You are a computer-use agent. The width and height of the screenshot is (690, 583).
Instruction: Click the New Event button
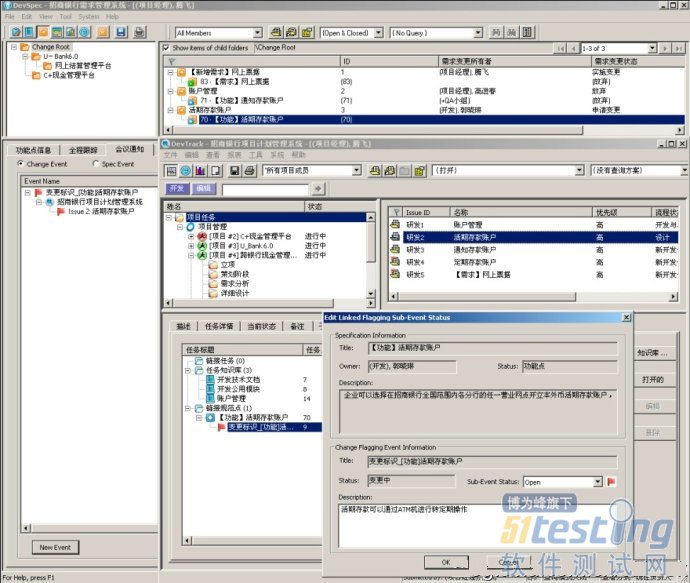[x=55, y=547]
